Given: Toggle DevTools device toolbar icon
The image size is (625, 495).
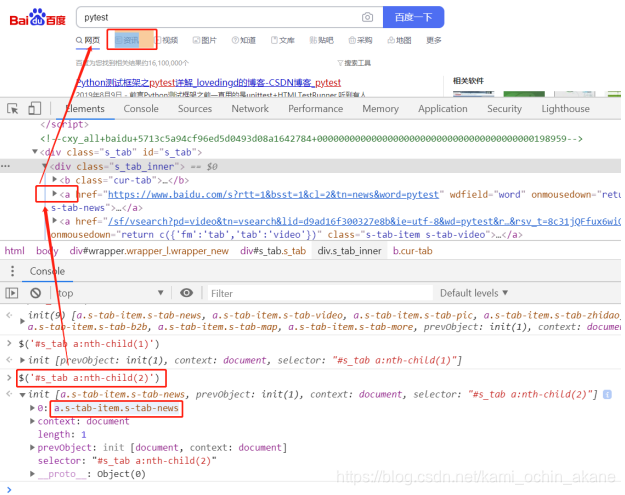Looking at the screenshot, I should pyautogui.click(x=34, y=108).
